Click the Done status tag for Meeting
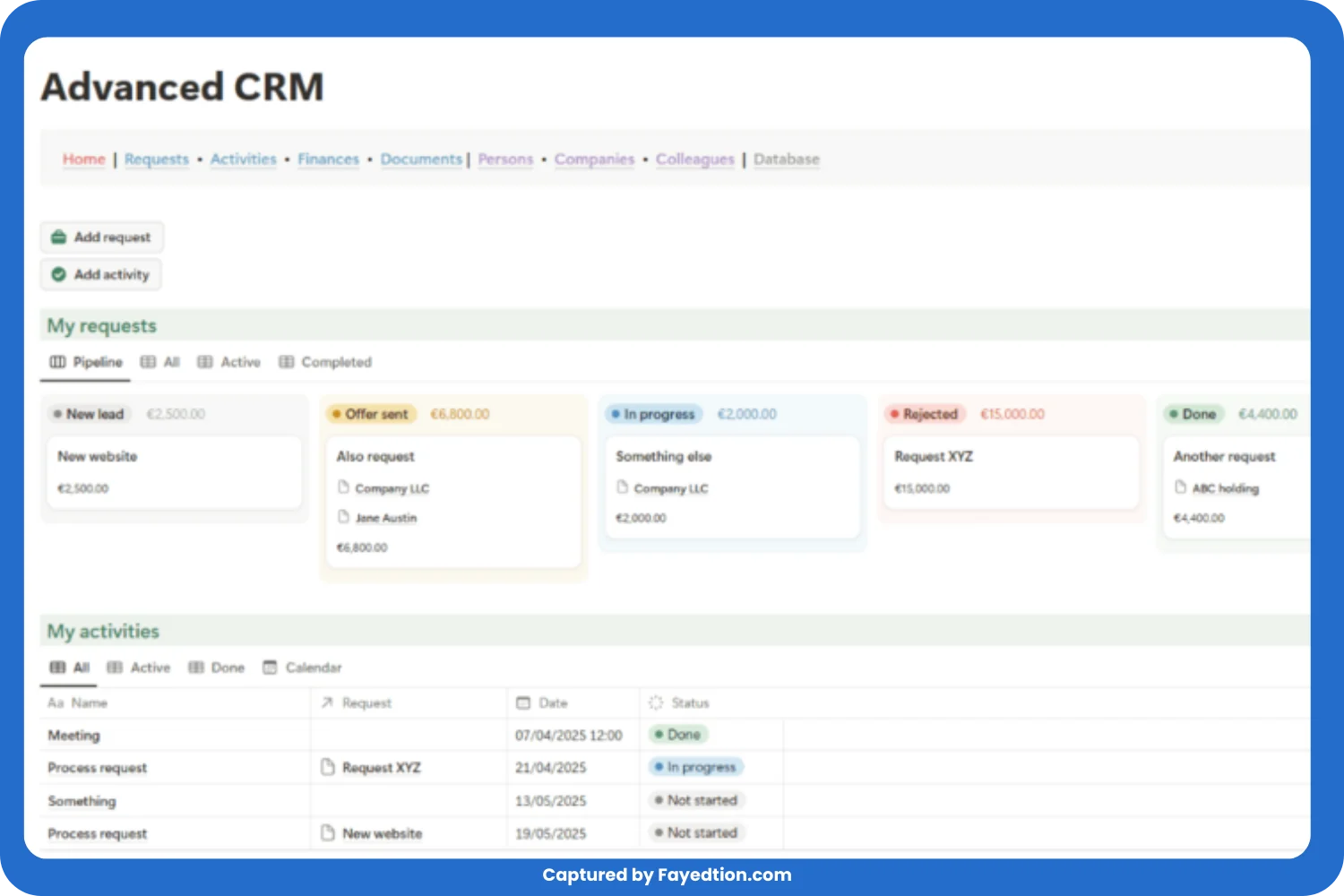 pyautogui.click(x=678, y=735)
